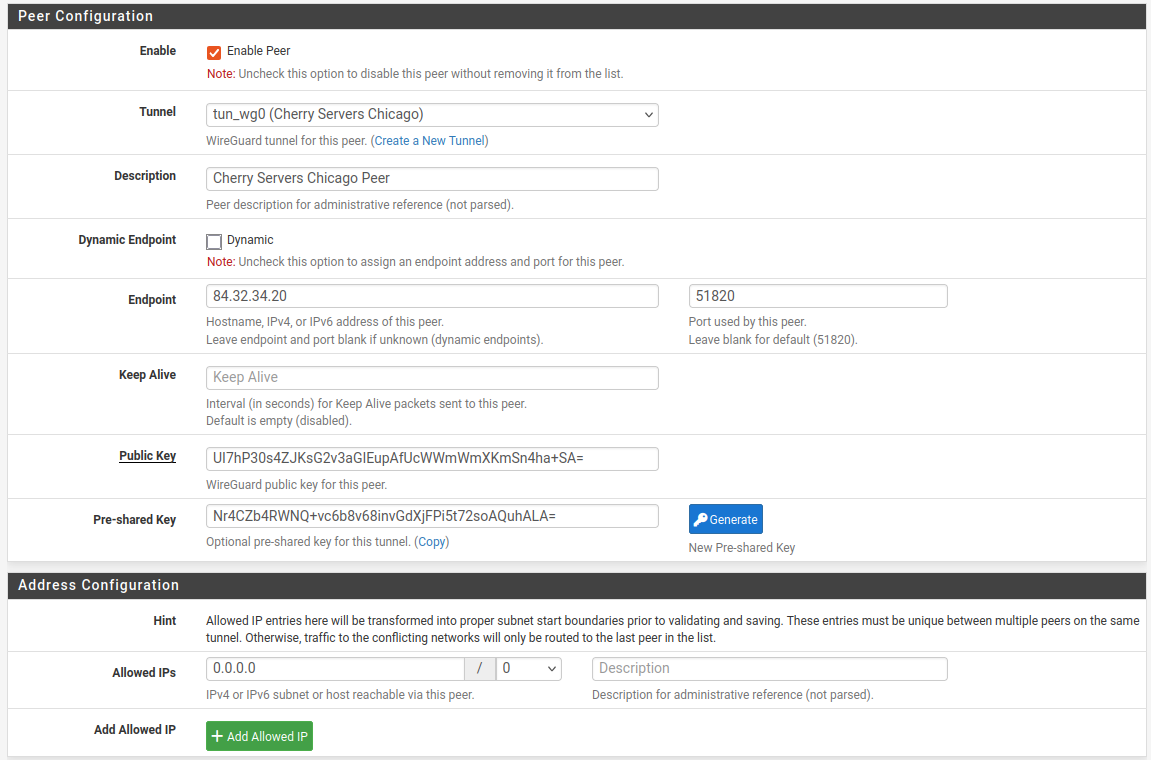Click the Pre-shared Key input field
This screenshot has height=760, width=1151.
[432, 516]
